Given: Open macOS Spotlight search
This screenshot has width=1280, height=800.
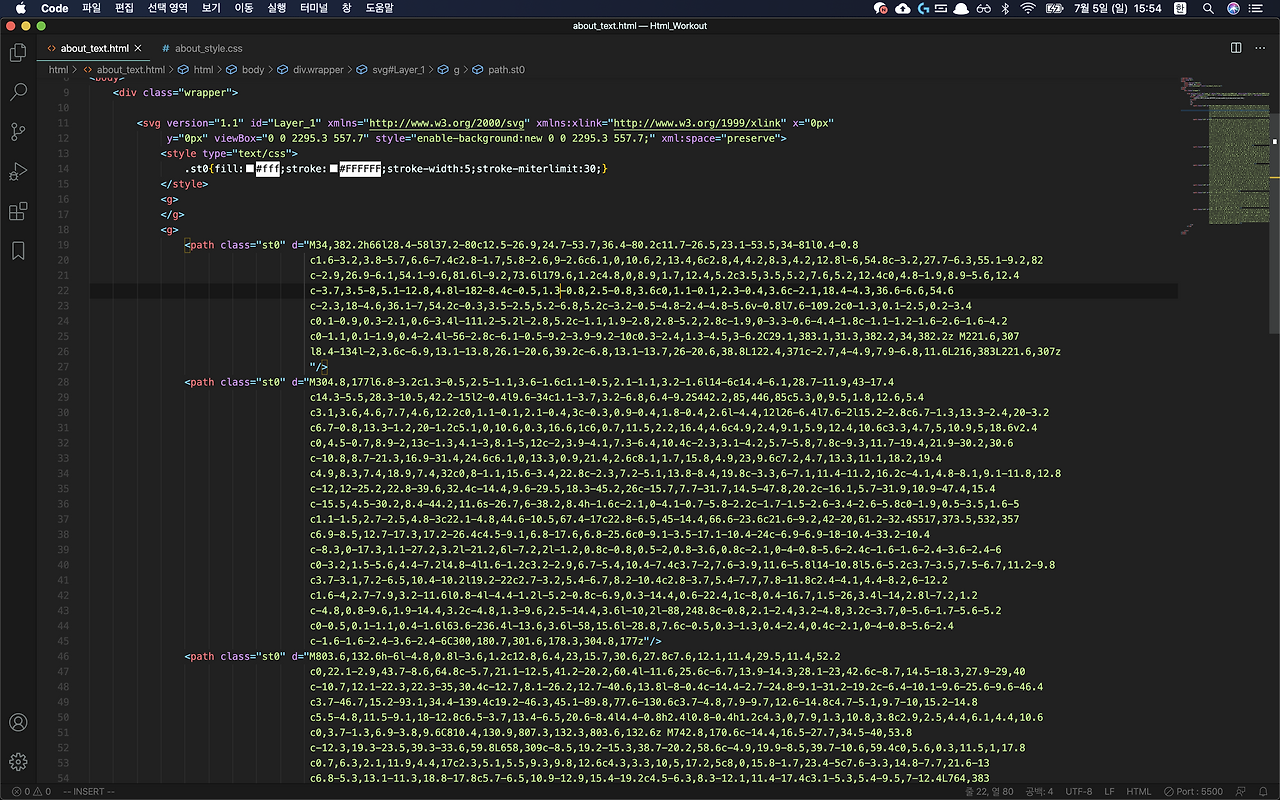Looking at the screenshot, I should tap(1208, 8).
